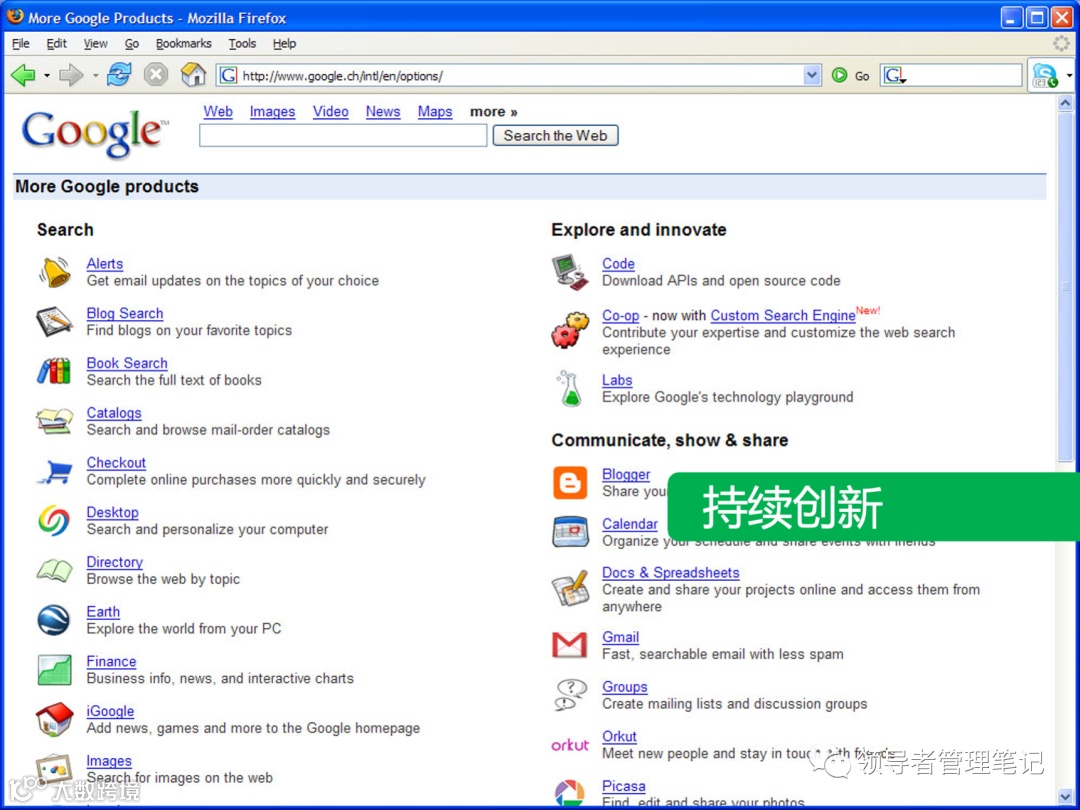
Task: Open the Book Search link
Action: click(x=127, y=363)
